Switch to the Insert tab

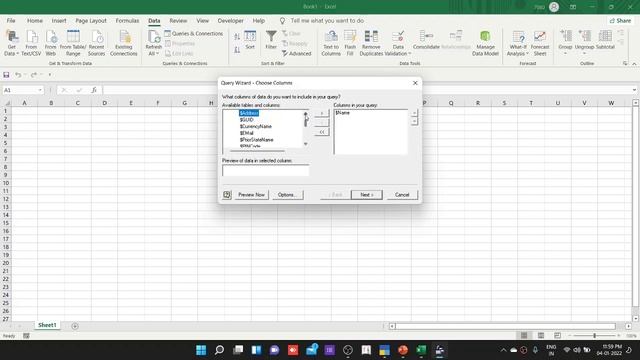pos(59,20)
